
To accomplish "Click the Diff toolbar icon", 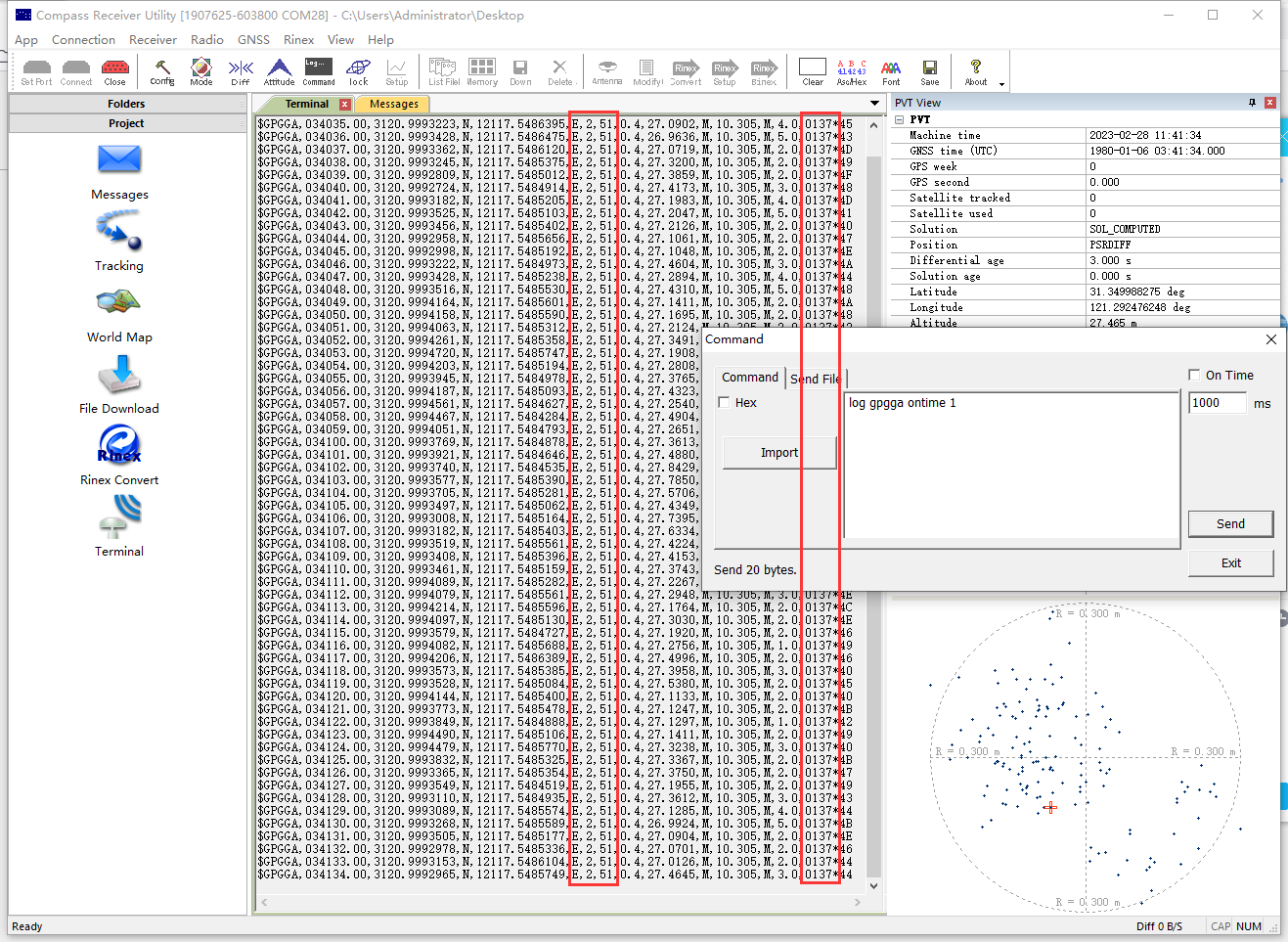I will (x=241, y=71).
